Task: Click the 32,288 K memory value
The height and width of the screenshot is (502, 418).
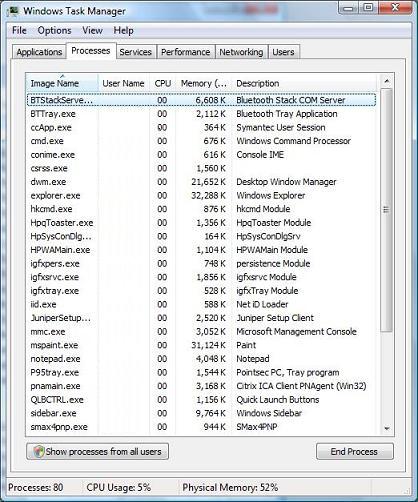Action: (209, 195)
